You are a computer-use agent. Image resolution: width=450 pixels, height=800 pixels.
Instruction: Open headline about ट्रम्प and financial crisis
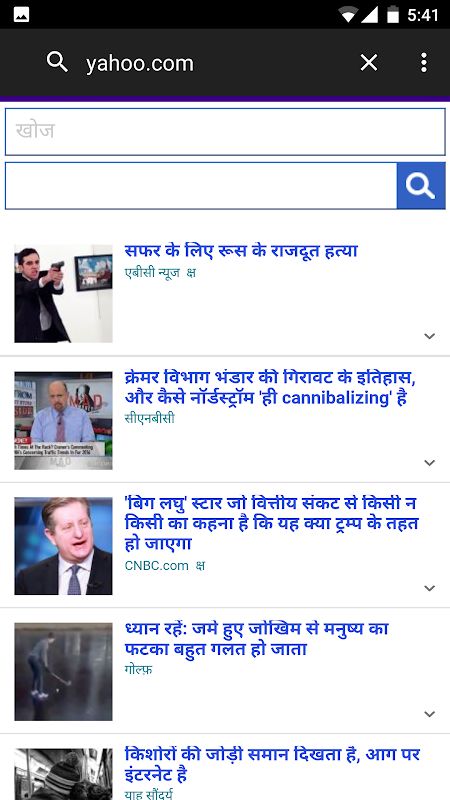(271, 523)
